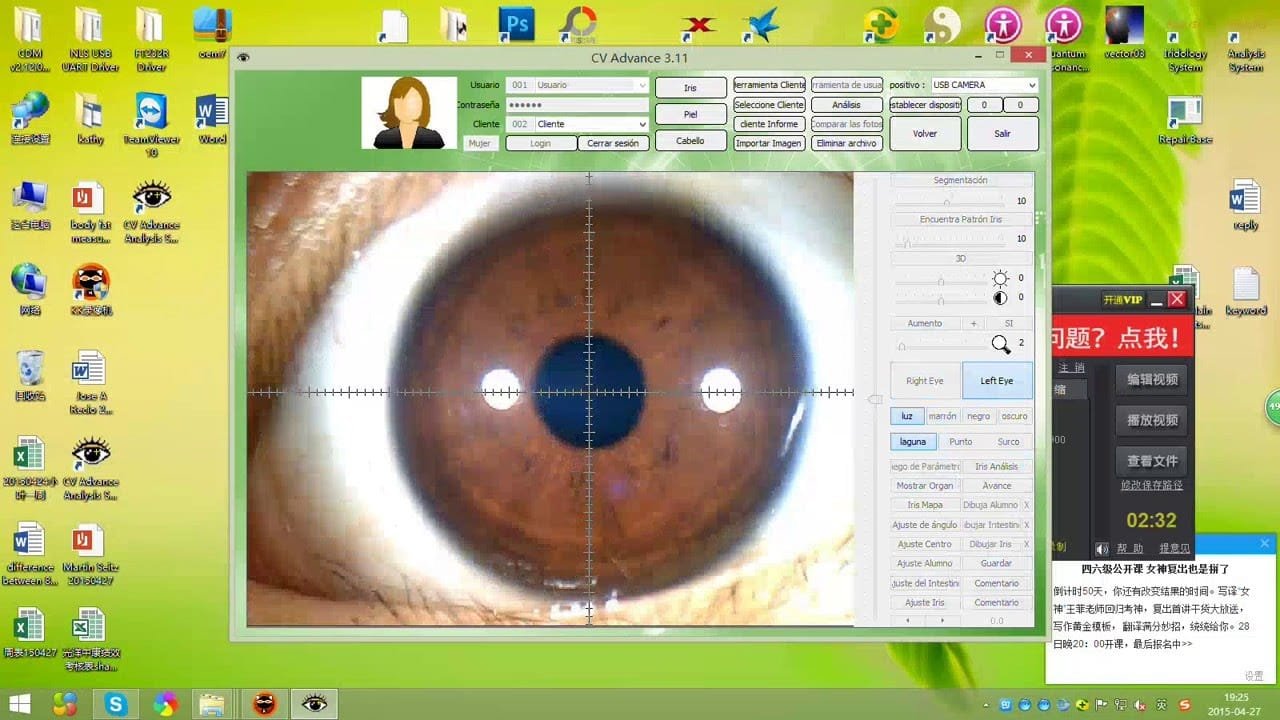The image size is (1280, 720).
Task: Click the magnifier zoom icon
Action: point(1000,345)
